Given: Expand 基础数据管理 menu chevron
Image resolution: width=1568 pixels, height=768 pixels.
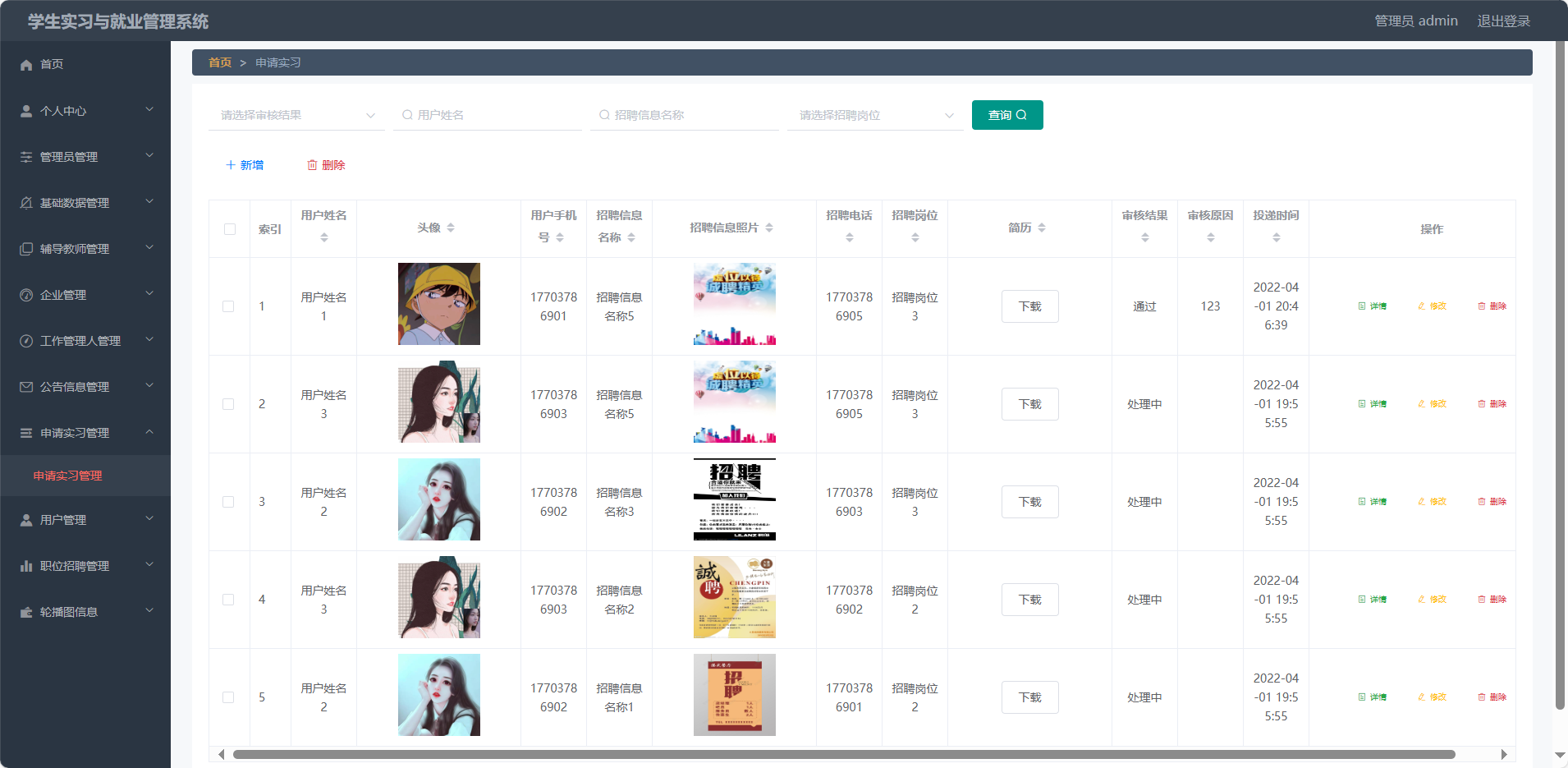Looking at the screenshot, I should click(x=149, y=201).
